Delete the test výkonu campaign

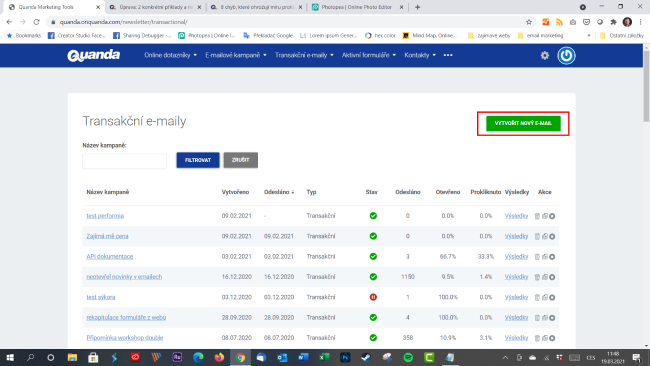pos(537,297)
